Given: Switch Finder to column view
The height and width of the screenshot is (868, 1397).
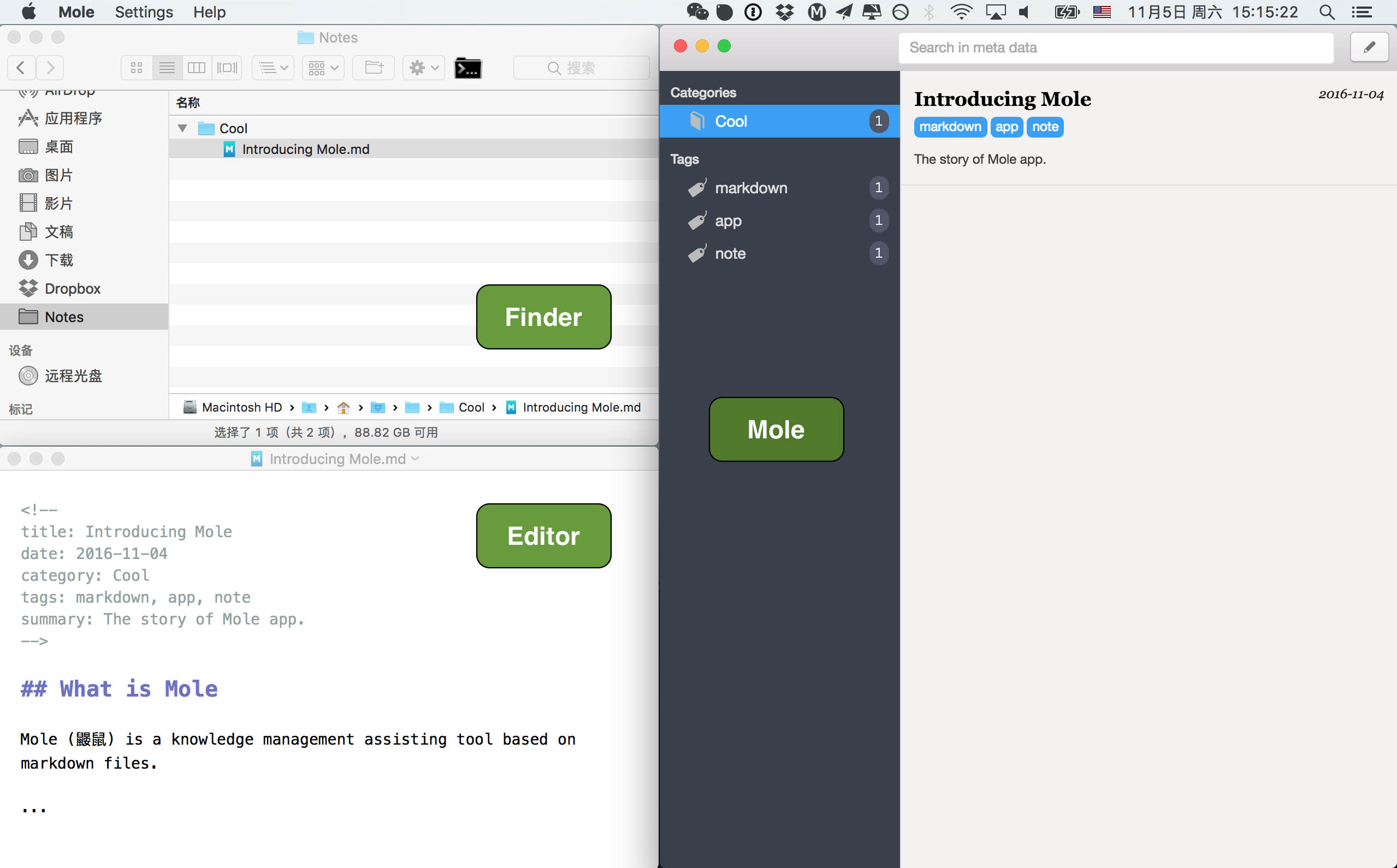Looking at the screenshot, I should [x=197, y=68].
